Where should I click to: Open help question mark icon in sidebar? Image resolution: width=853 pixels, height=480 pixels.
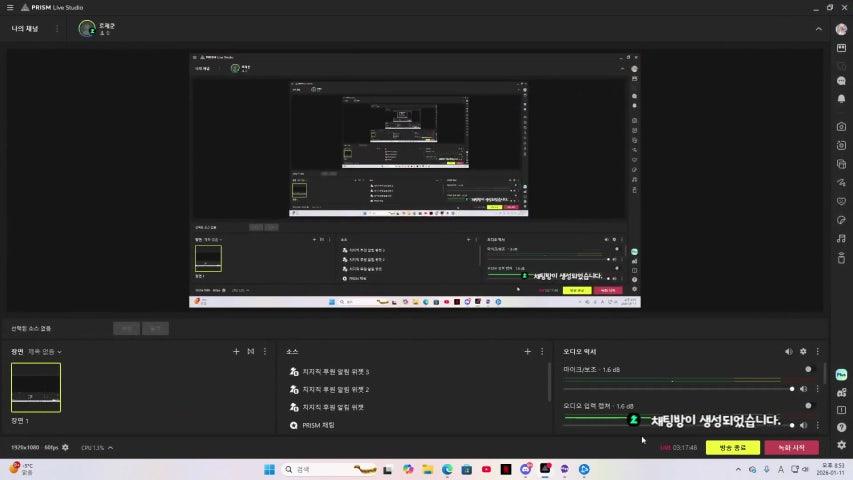tap(841, 427)
